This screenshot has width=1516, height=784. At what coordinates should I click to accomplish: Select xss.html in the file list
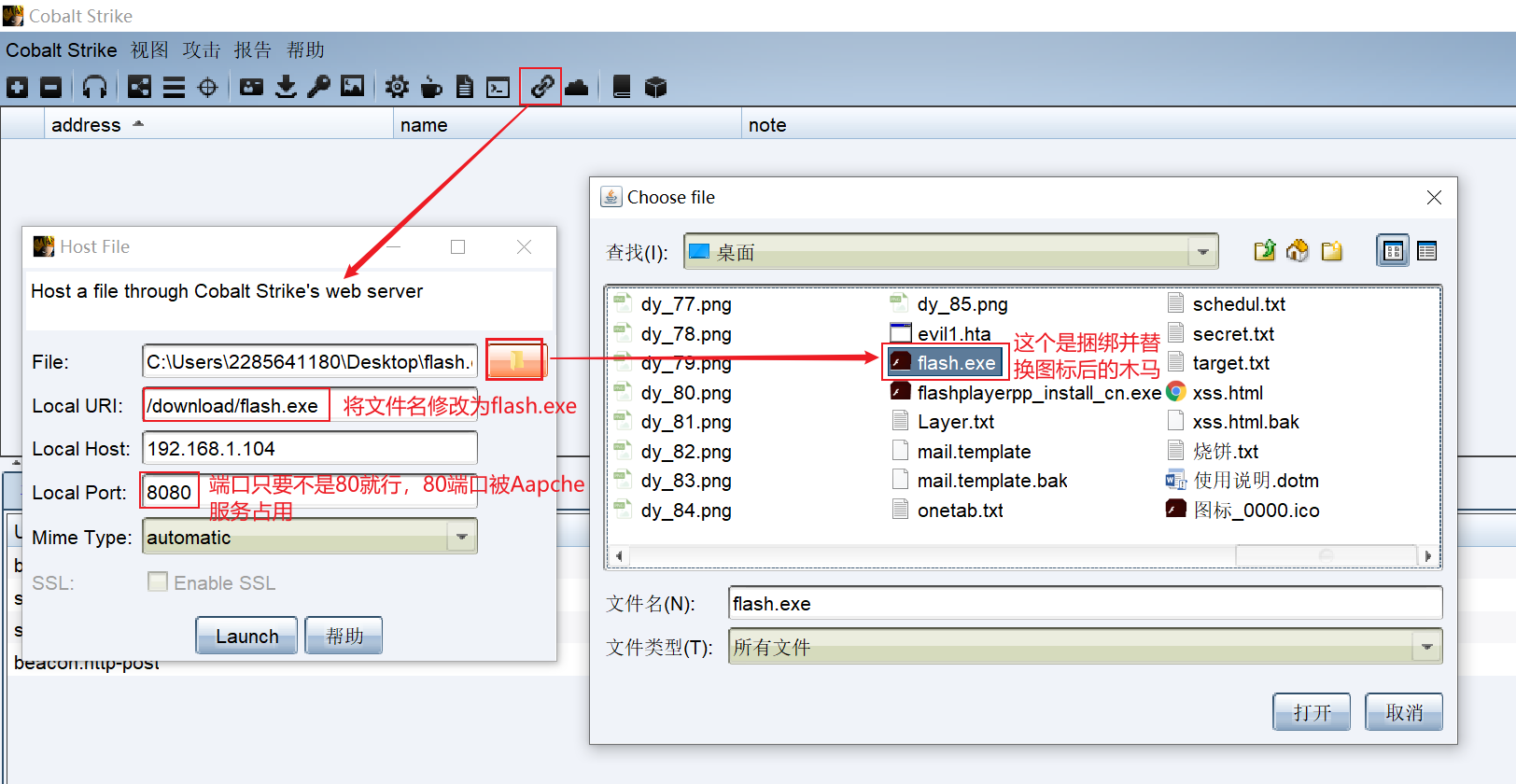[x=1214, y=392]
